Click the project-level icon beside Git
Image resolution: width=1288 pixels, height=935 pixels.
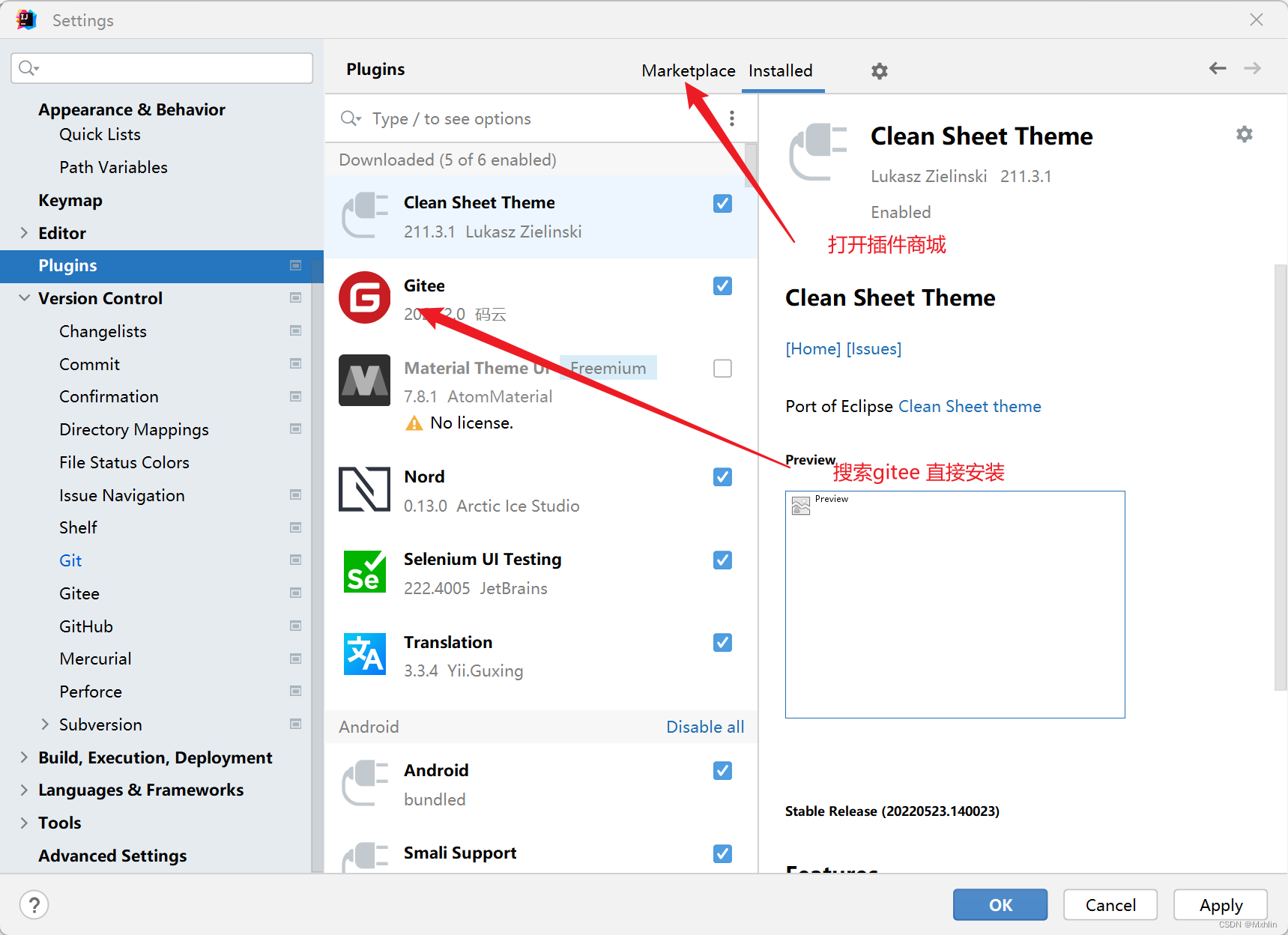tap(295, 560)
